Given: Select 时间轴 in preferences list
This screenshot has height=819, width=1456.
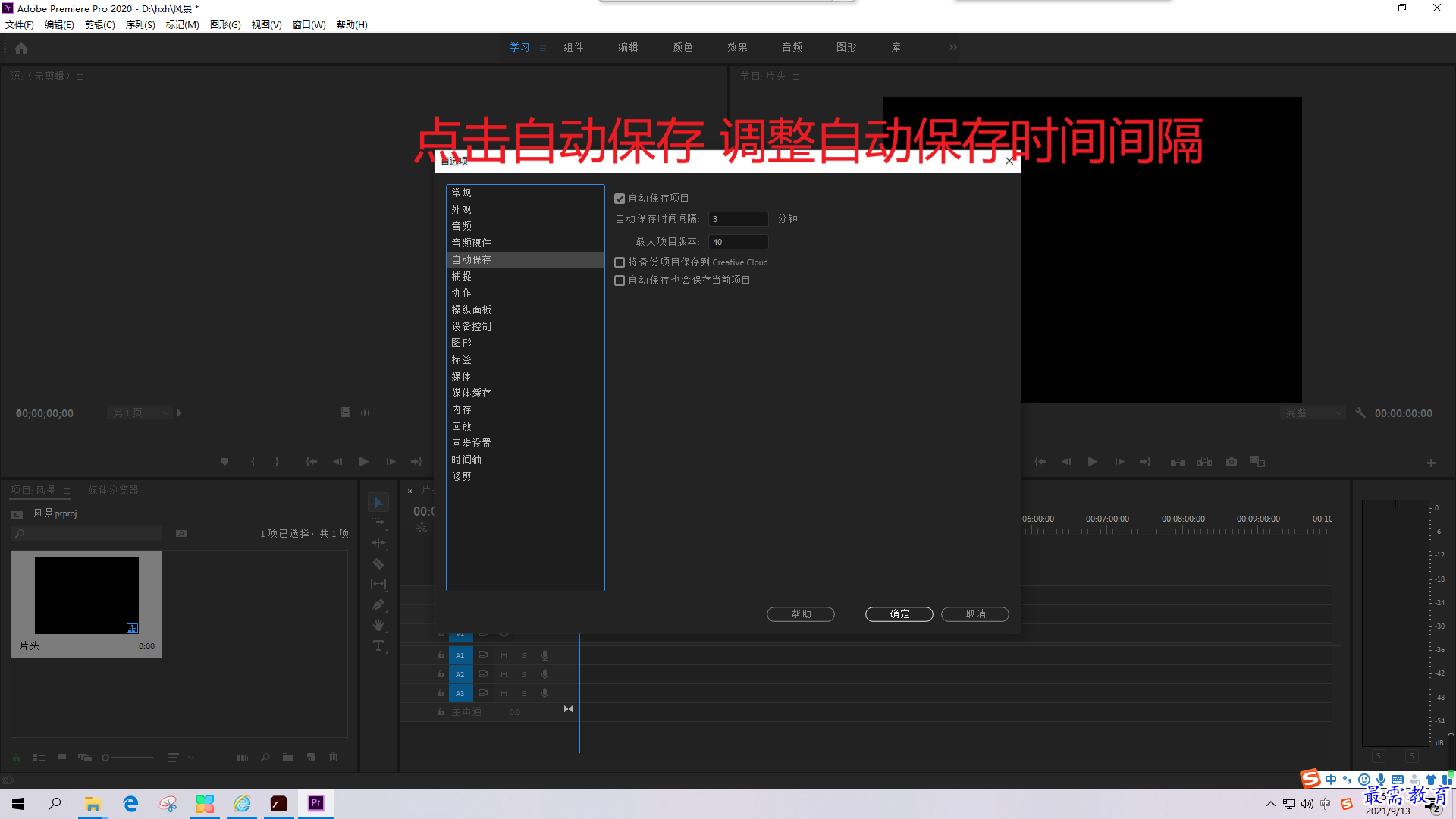Looking at the screenshot, I should [x=525, y=460].
